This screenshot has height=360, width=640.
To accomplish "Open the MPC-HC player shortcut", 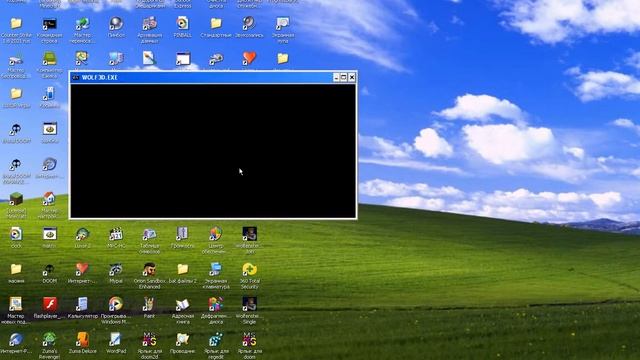I will point(116,234).
